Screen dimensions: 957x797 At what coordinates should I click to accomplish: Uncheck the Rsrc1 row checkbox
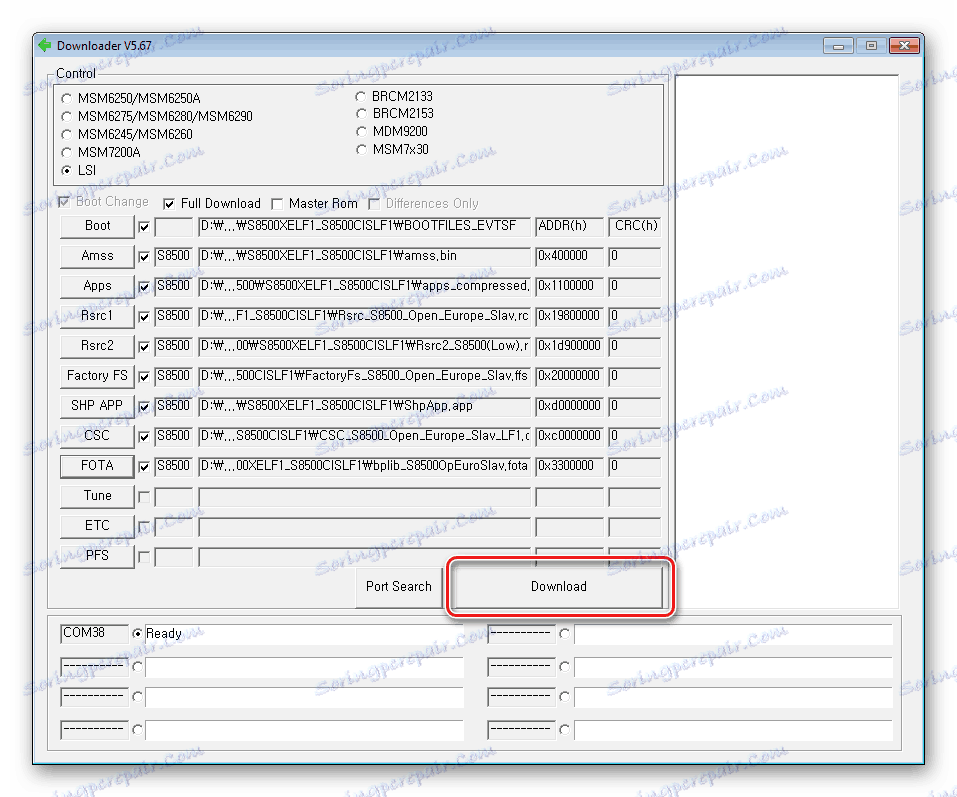[144, 317]
